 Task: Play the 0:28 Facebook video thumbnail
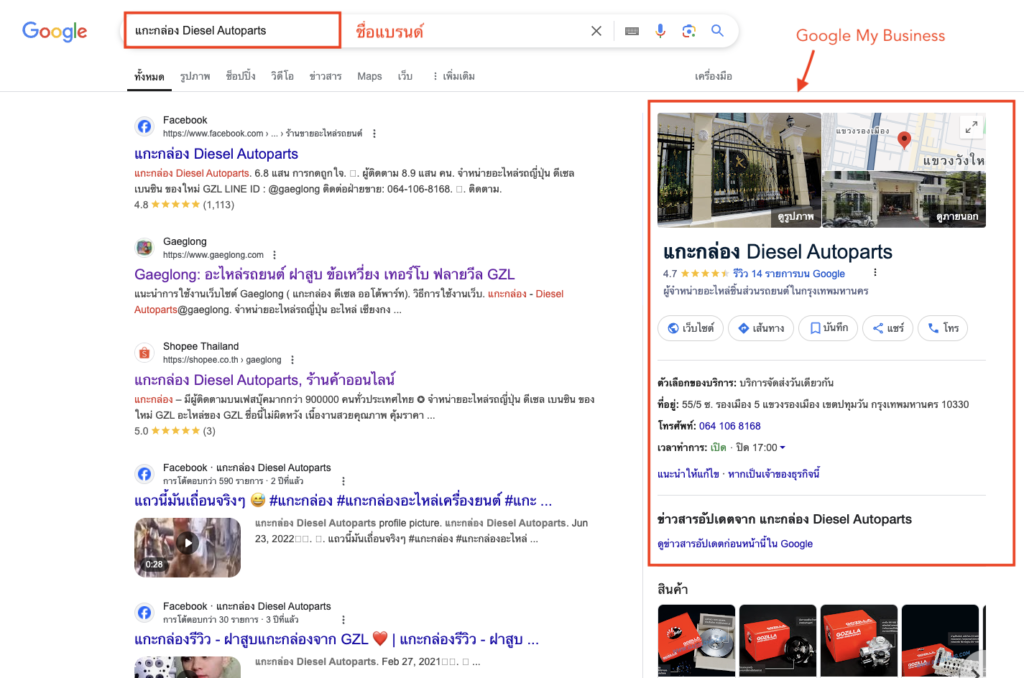click(187, 546)
